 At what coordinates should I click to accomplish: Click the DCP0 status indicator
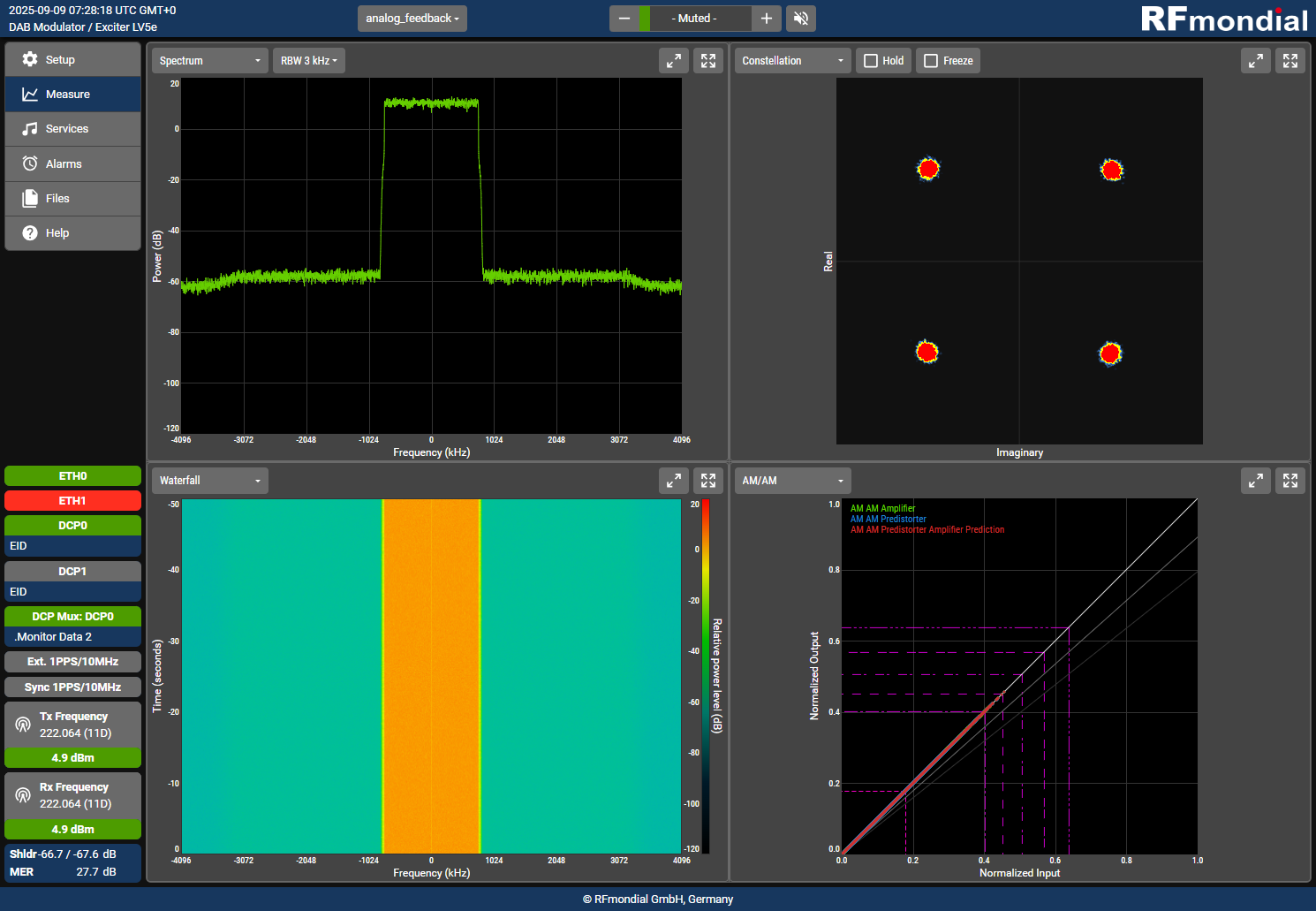pos(72,526)
